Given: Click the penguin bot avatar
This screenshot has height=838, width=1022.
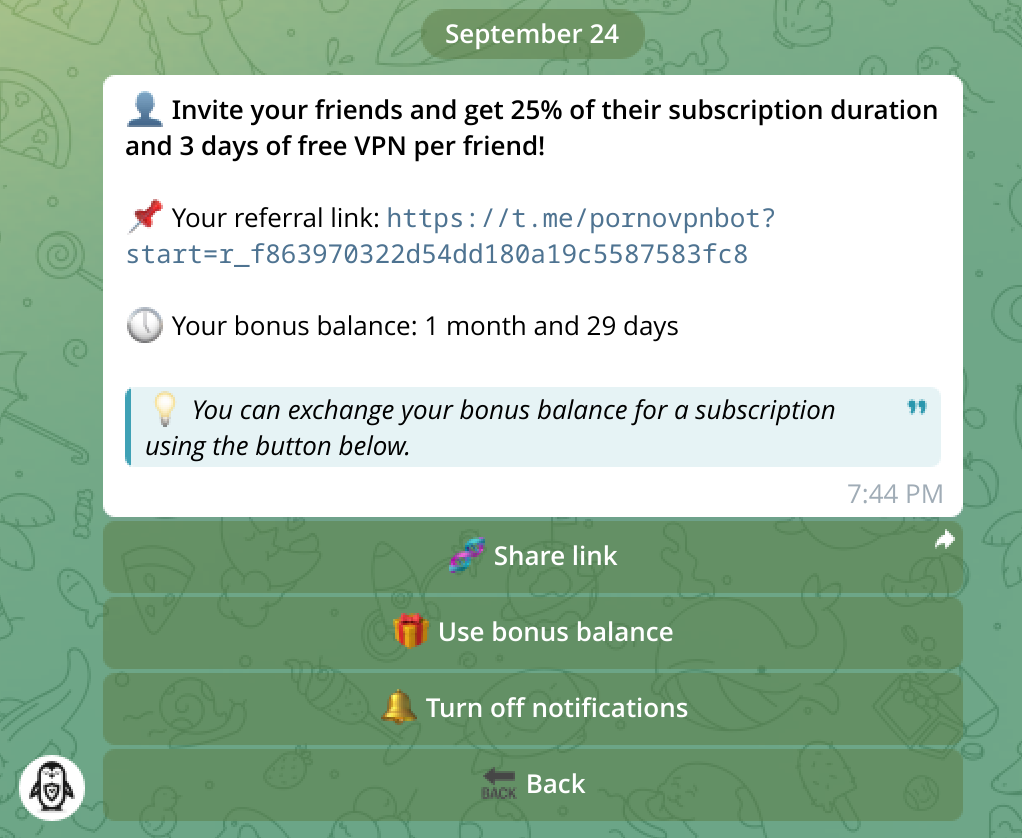Looking at the screenshot, I should tap(53, 788).
